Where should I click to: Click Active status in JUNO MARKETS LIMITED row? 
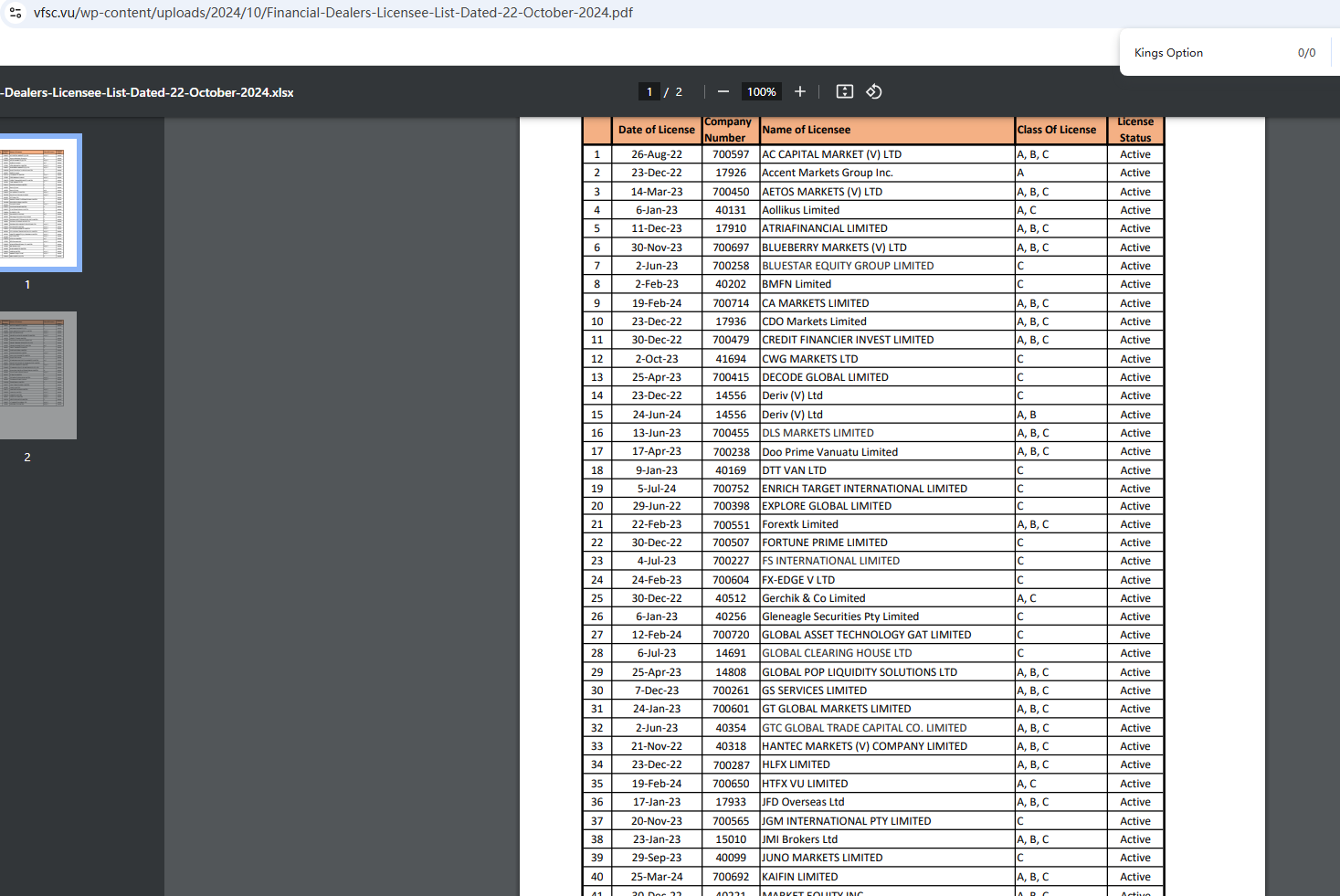coord(1135,858)
